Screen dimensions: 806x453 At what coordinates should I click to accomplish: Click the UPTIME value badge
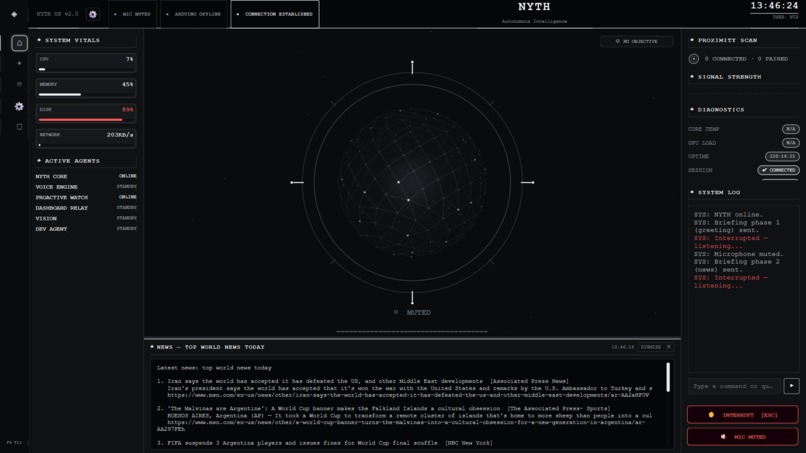[x=782, y=156]
